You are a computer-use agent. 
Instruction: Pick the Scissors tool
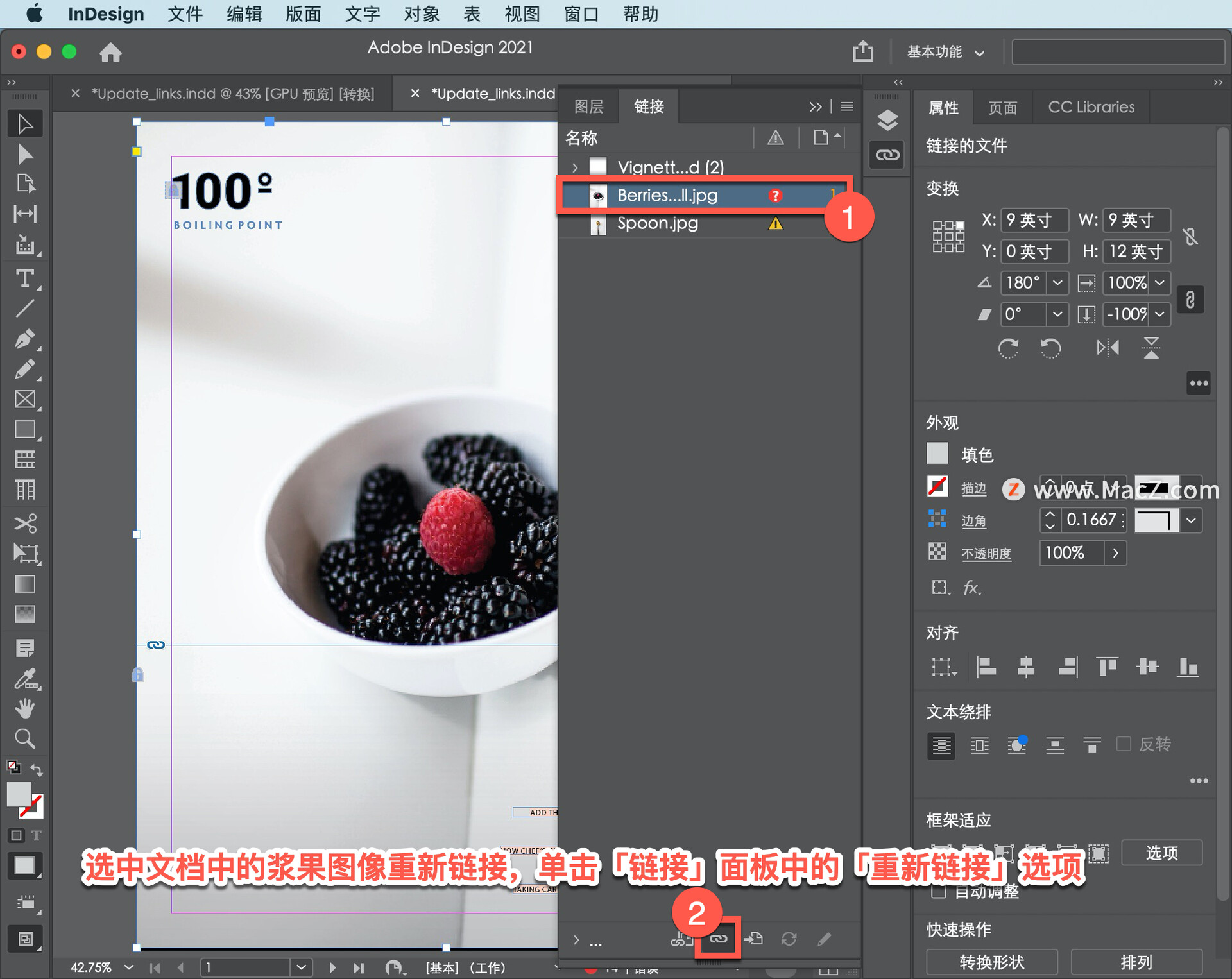click(x=25, y=523)
